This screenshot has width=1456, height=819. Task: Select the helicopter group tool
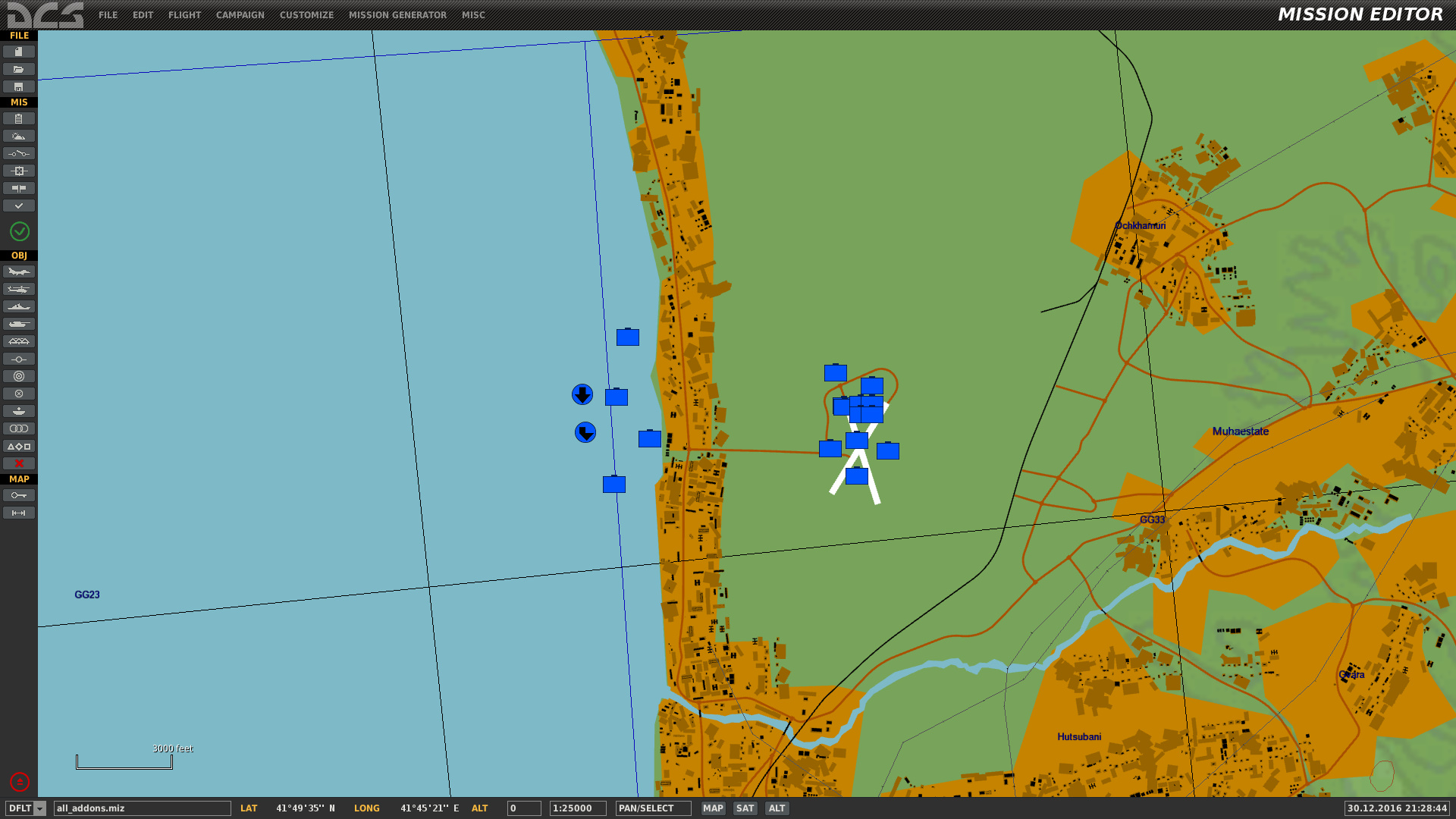pos(18,289)
